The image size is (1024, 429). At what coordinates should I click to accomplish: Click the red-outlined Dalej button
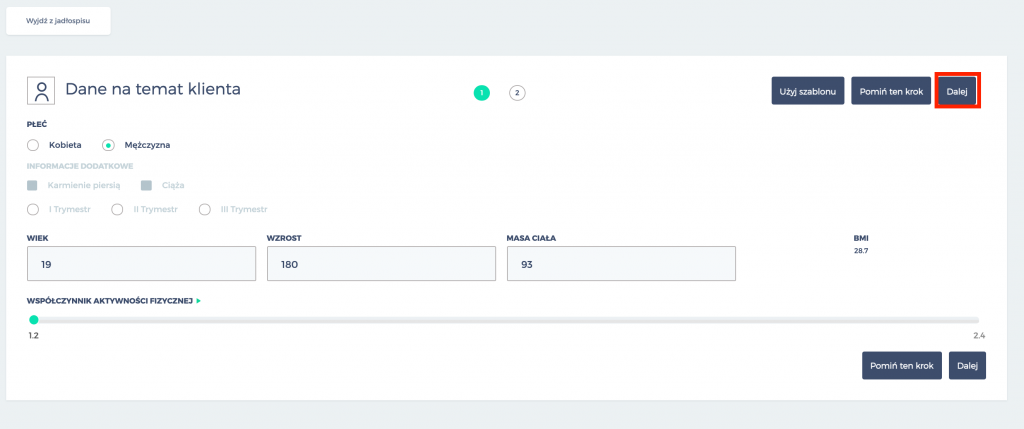[x=957, y=93]
